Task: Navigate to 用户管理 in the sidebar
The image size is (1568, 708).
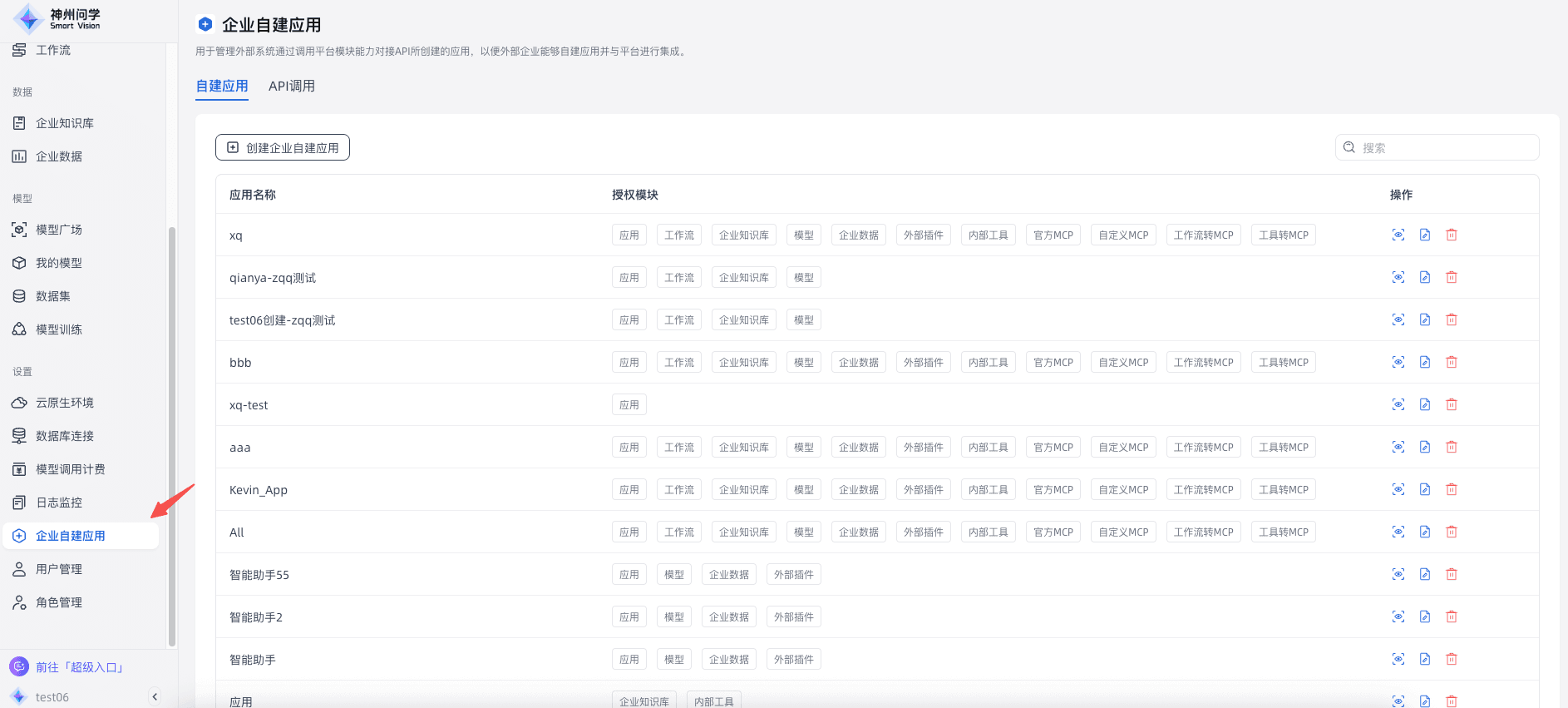Action: [x=59, y=569]
